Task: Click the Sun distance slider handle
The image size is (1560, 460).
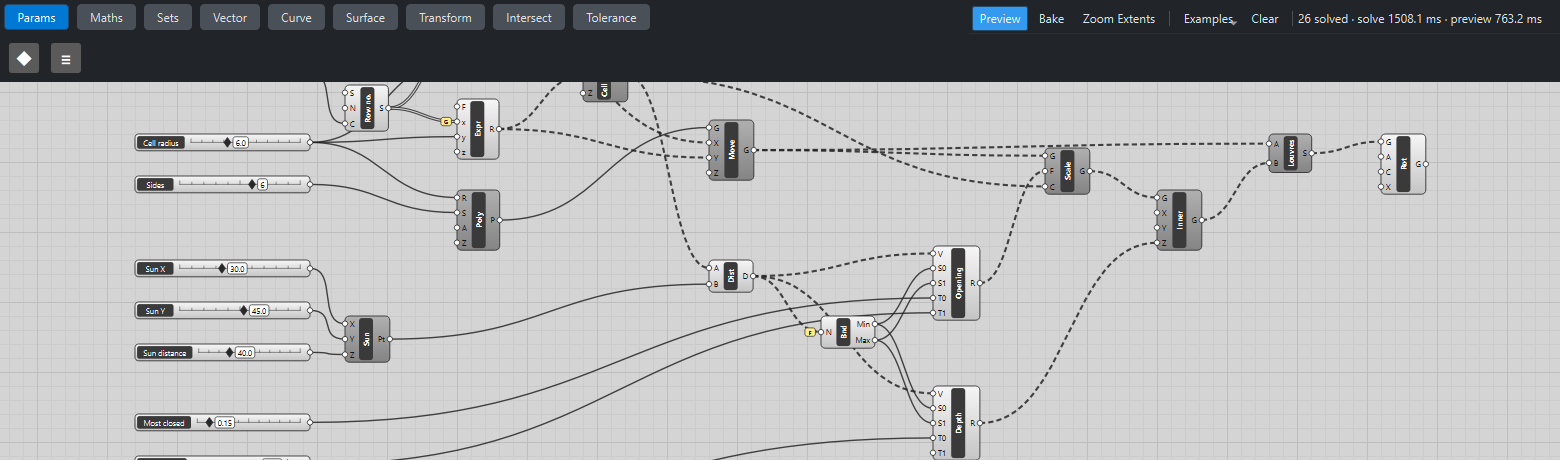Action: [x=229, y=352]
